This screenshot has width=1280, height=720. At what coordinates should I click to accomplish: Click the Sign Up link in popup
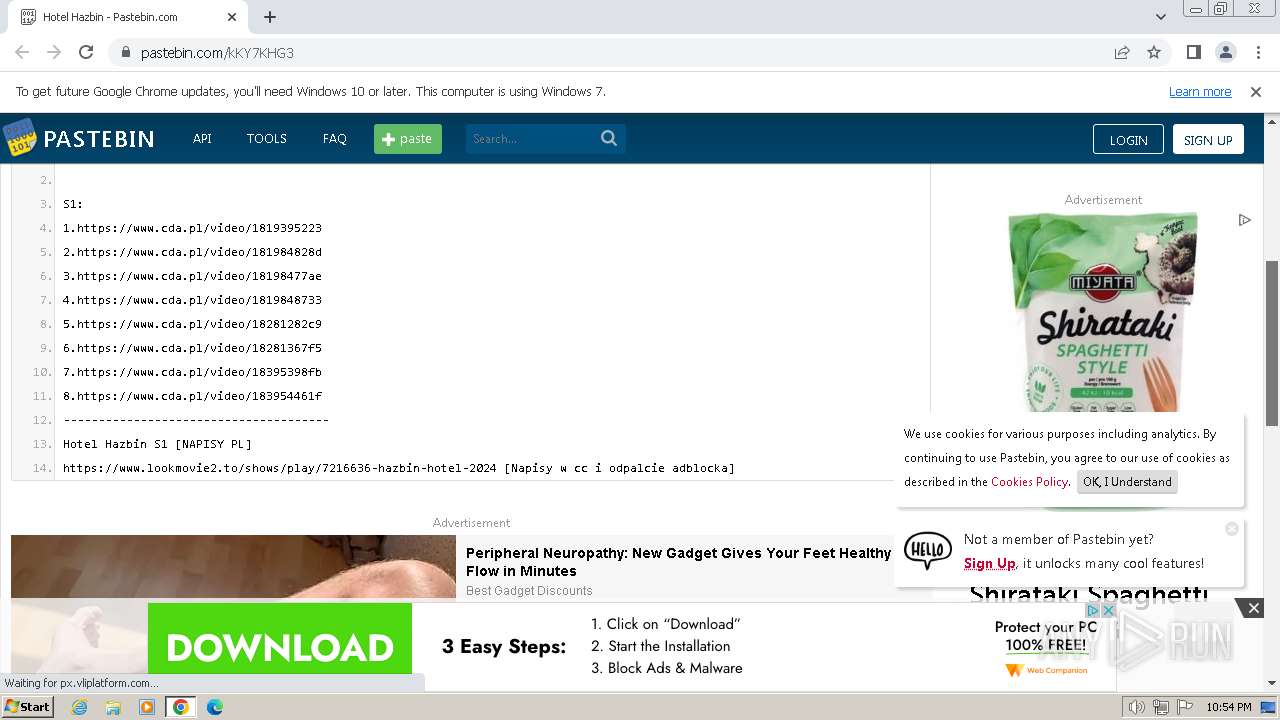989,563
